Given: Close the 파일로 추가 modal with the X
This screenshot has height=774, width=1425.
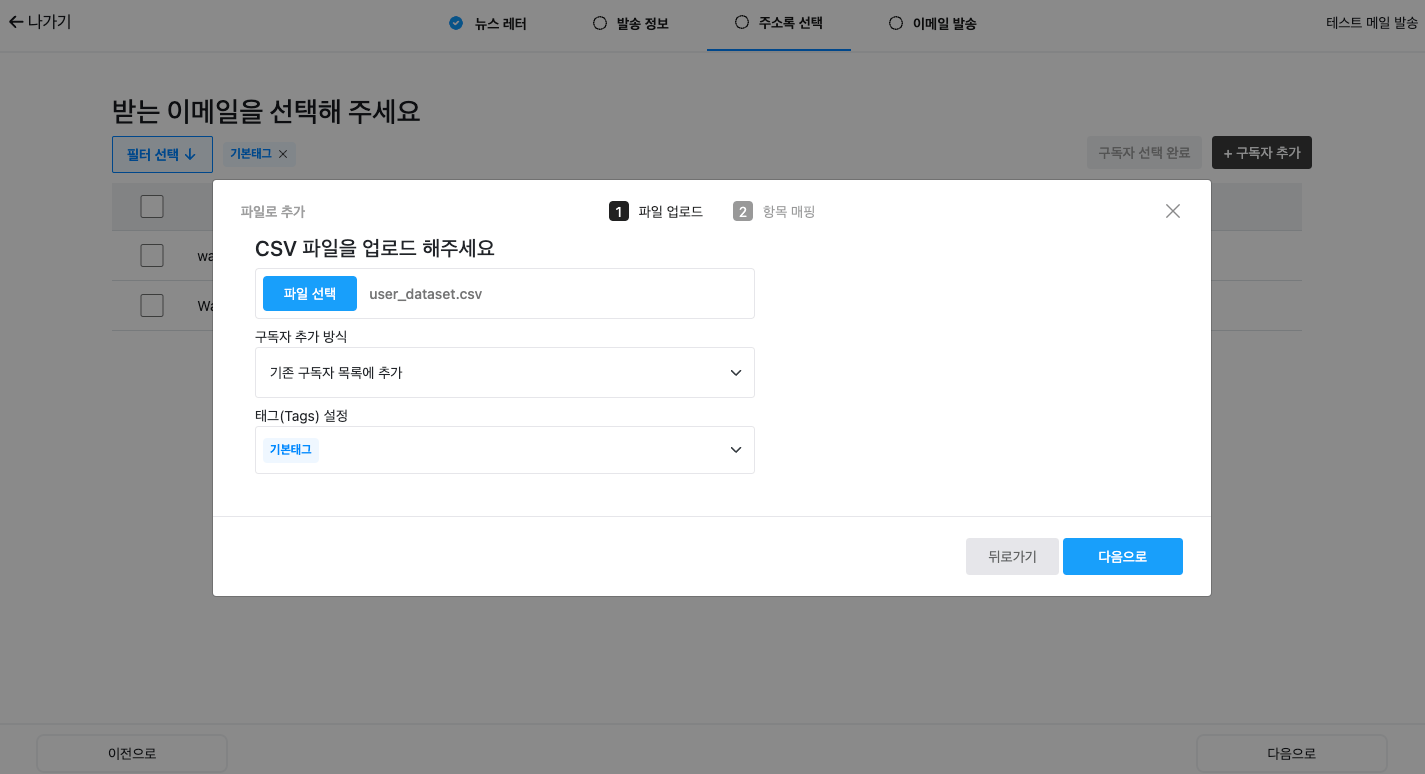Looking at the screenshot, I should (1172, 211).
